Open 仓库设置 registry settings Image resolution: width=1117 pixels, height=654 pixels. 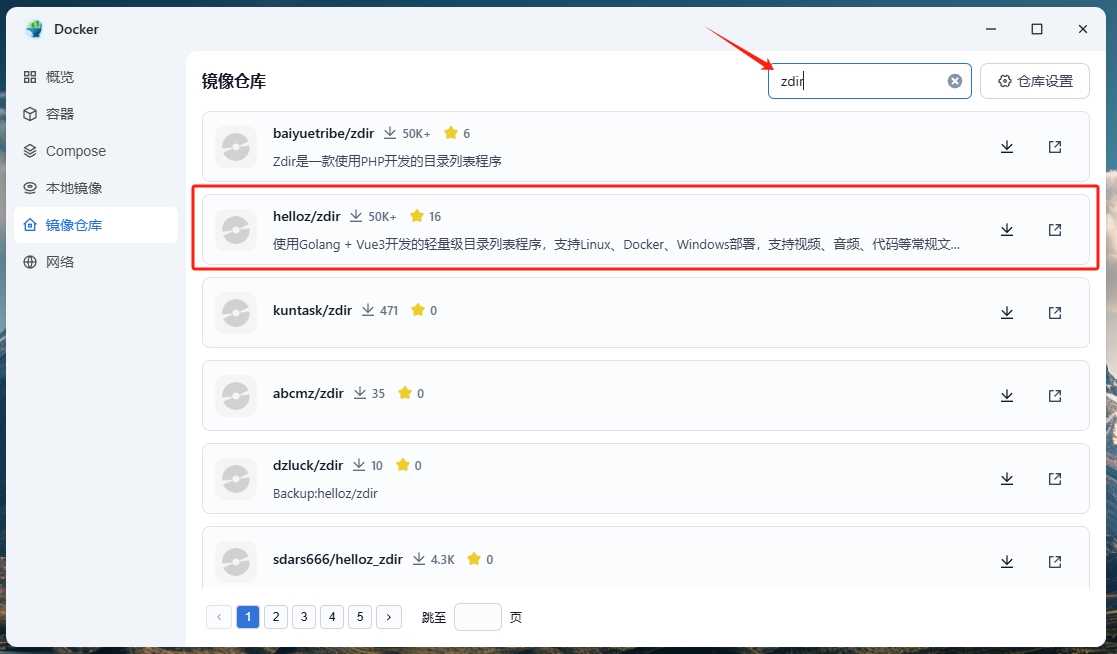1035,81
